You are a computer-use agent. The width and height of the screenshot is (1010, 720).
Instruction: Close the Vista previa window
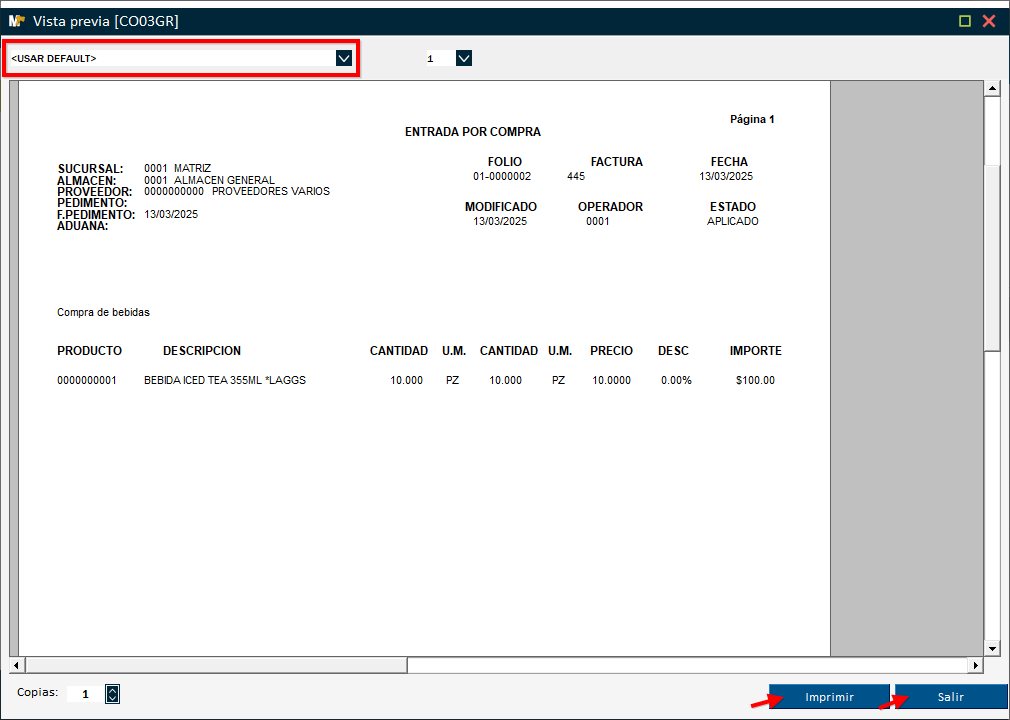(989, 21)
